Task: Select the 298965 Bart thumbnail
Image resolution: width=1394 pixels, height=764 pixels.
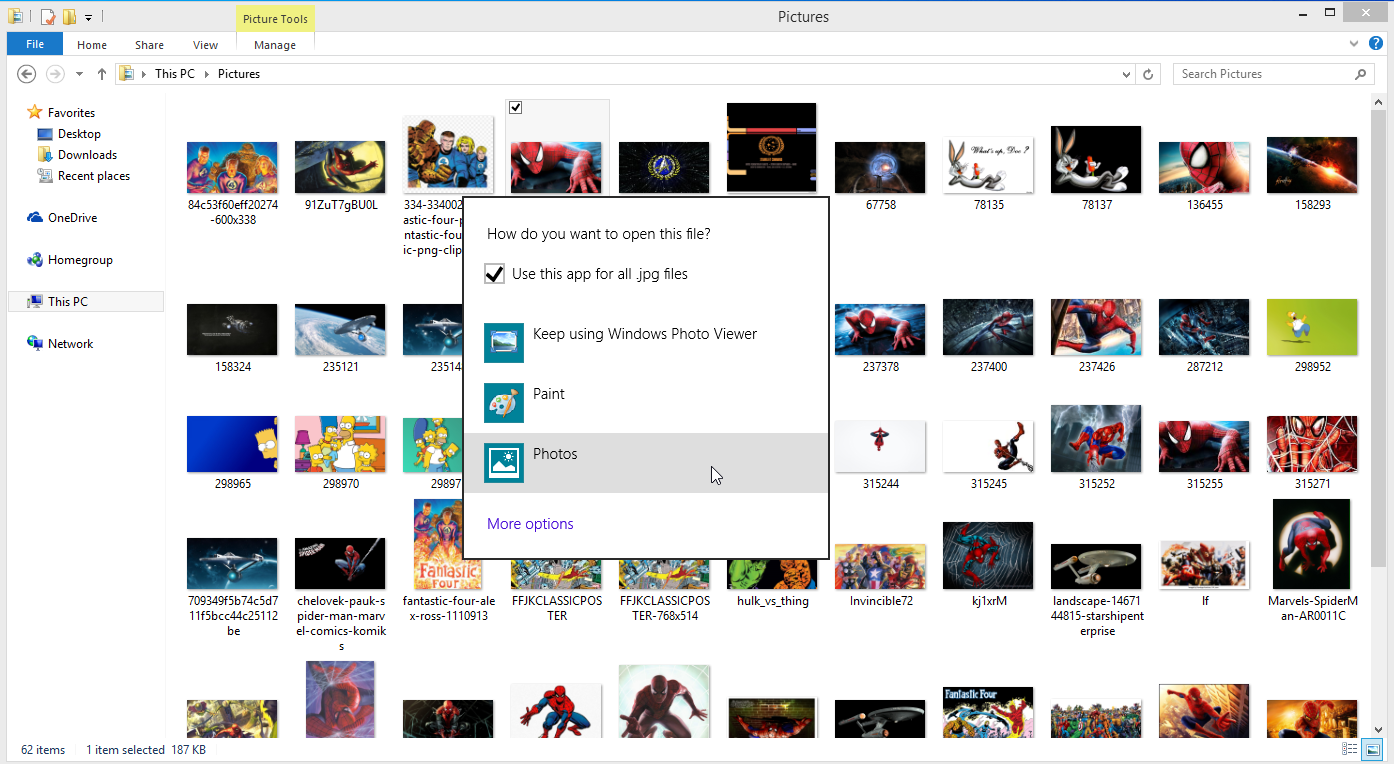Action: coord(232,444)
